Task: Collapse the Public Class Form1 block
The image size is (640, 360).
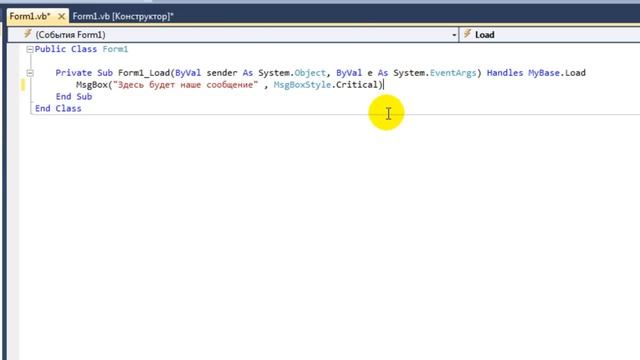Action: (x=29, y=49)
